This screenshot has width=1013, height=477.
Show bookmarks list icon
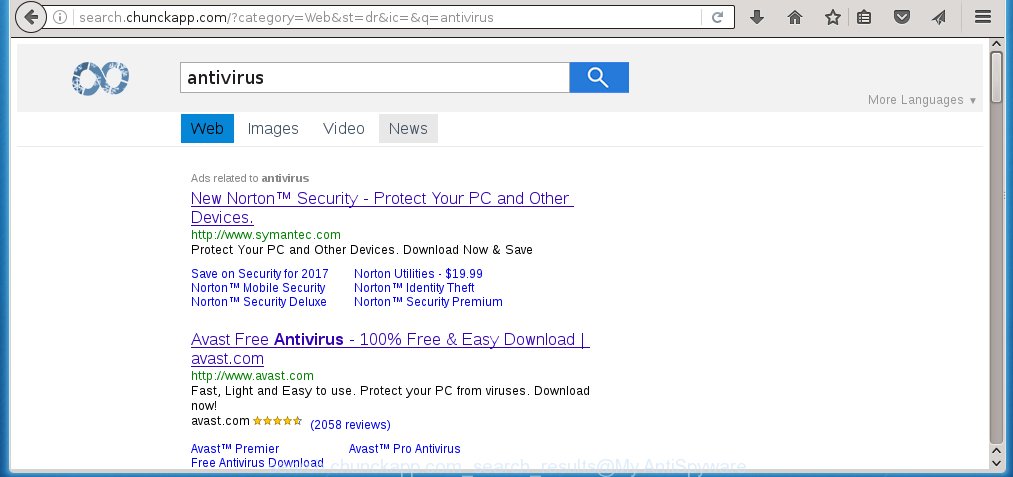(864, 17)
